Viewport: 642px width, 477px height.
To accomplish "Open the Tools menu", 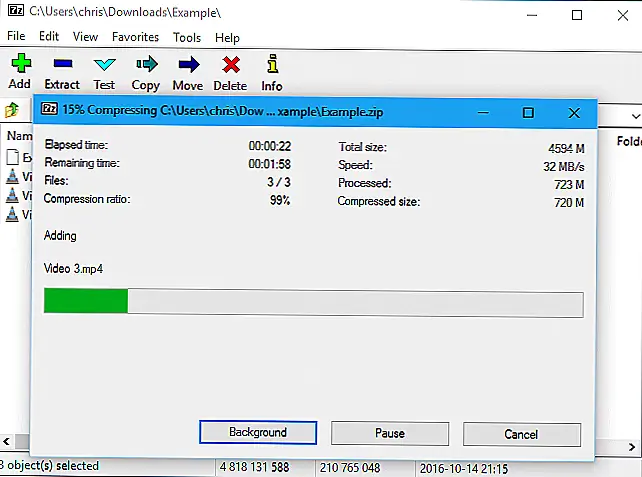I will tap(187, 37).
